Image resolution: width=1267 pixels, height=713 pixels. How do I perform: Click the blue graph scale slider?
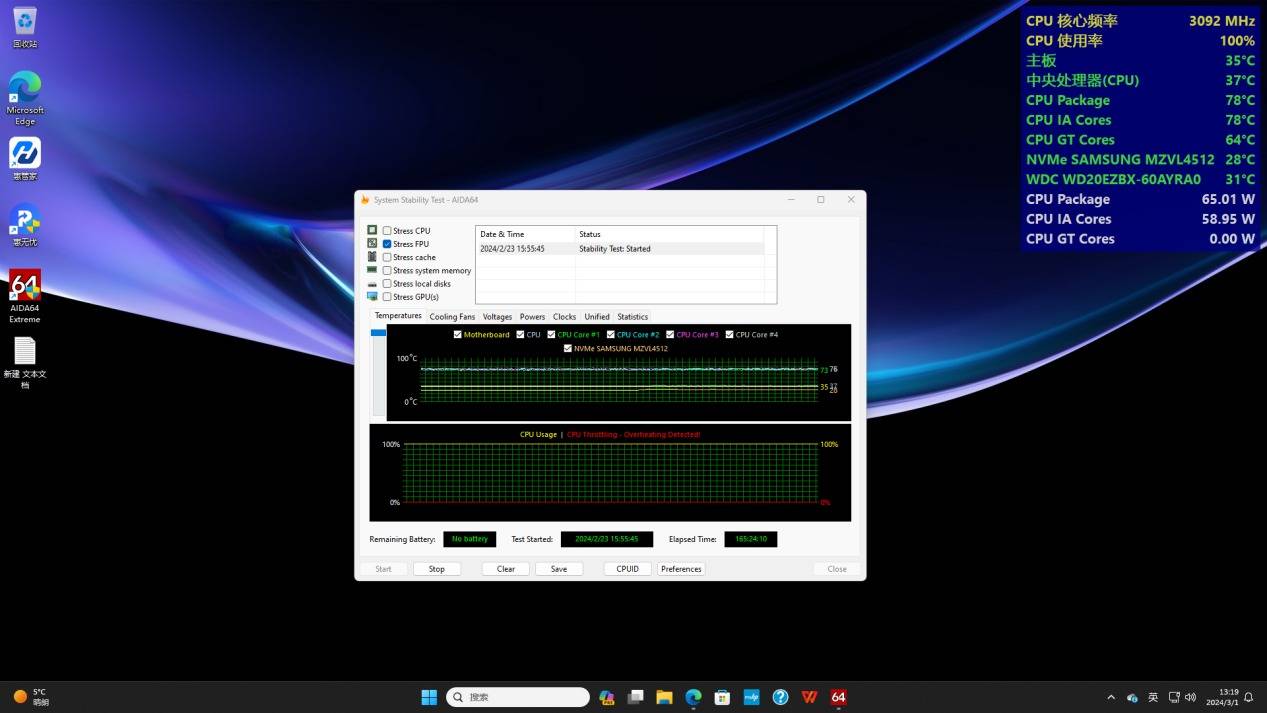(x=378, y=333)
